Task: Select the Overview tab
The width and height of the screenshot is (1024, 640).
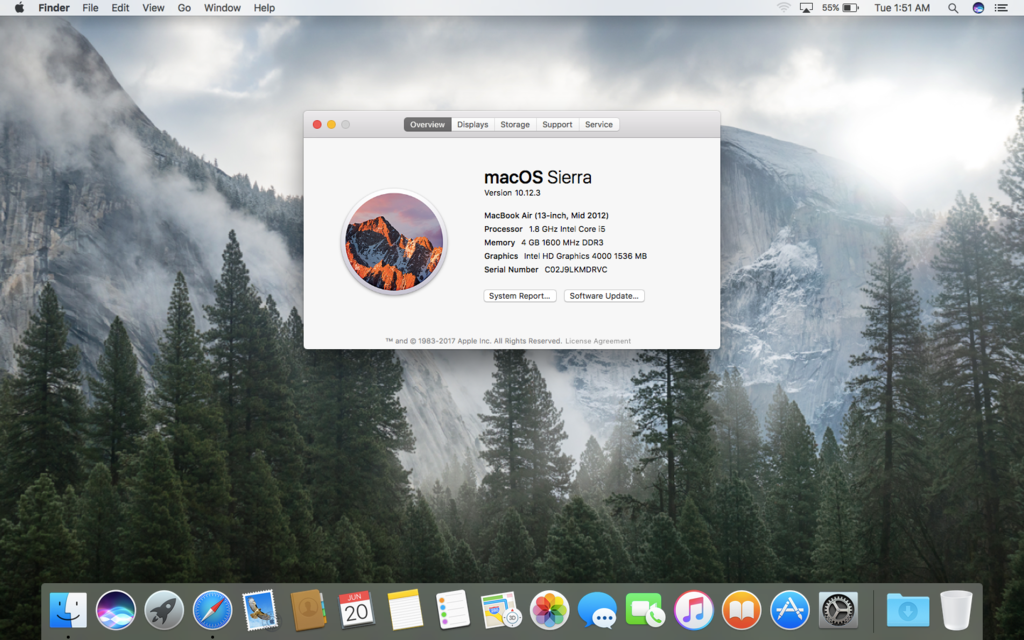Action: [x=427, y=124]
